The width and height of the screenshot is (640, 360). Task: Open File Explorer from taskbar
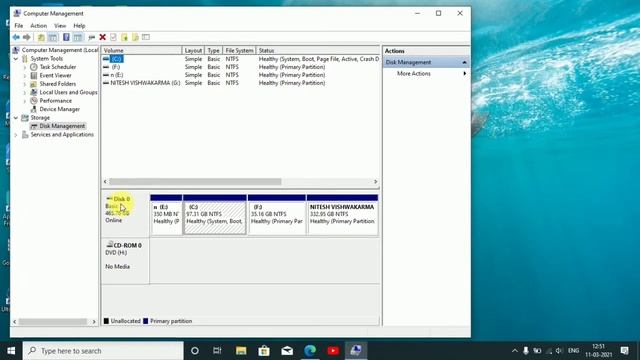pos(241,351)
